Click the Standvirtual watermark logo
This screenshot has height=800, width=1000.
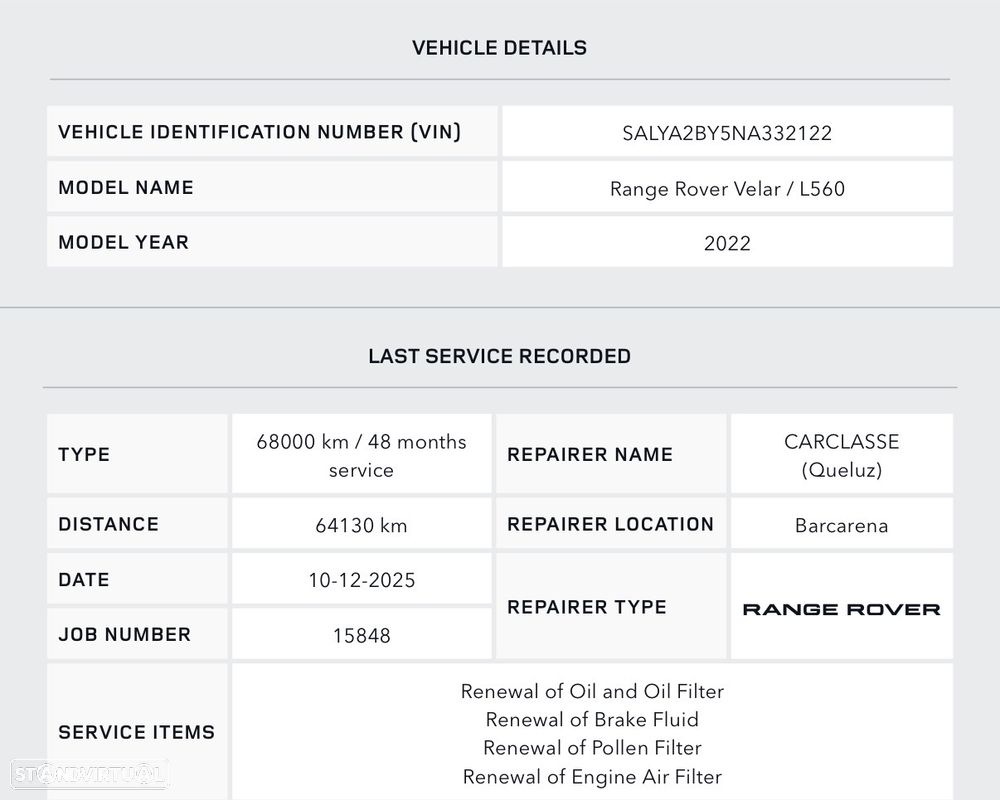tap(89, 773)
